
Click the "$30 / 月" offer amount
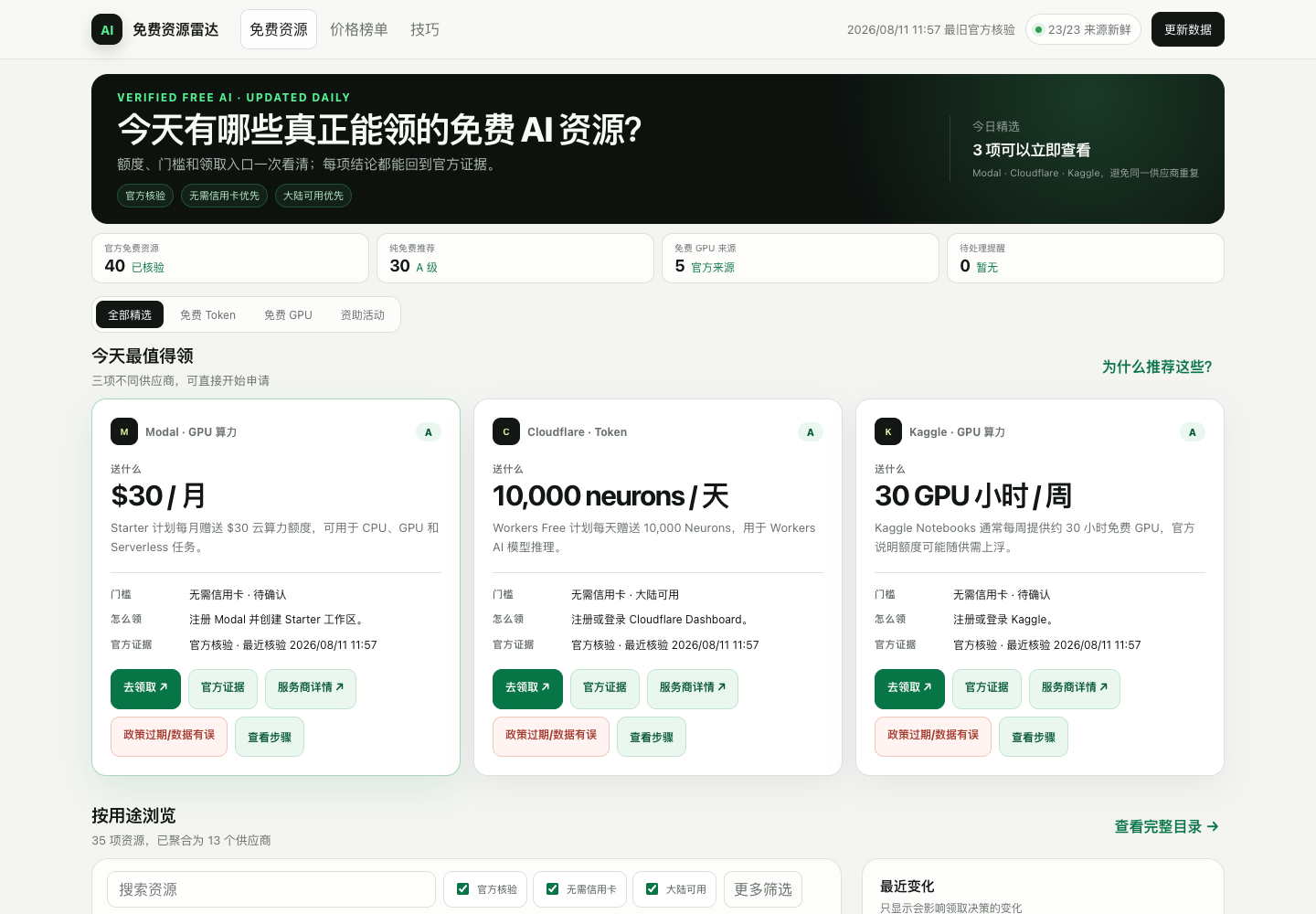158,496
